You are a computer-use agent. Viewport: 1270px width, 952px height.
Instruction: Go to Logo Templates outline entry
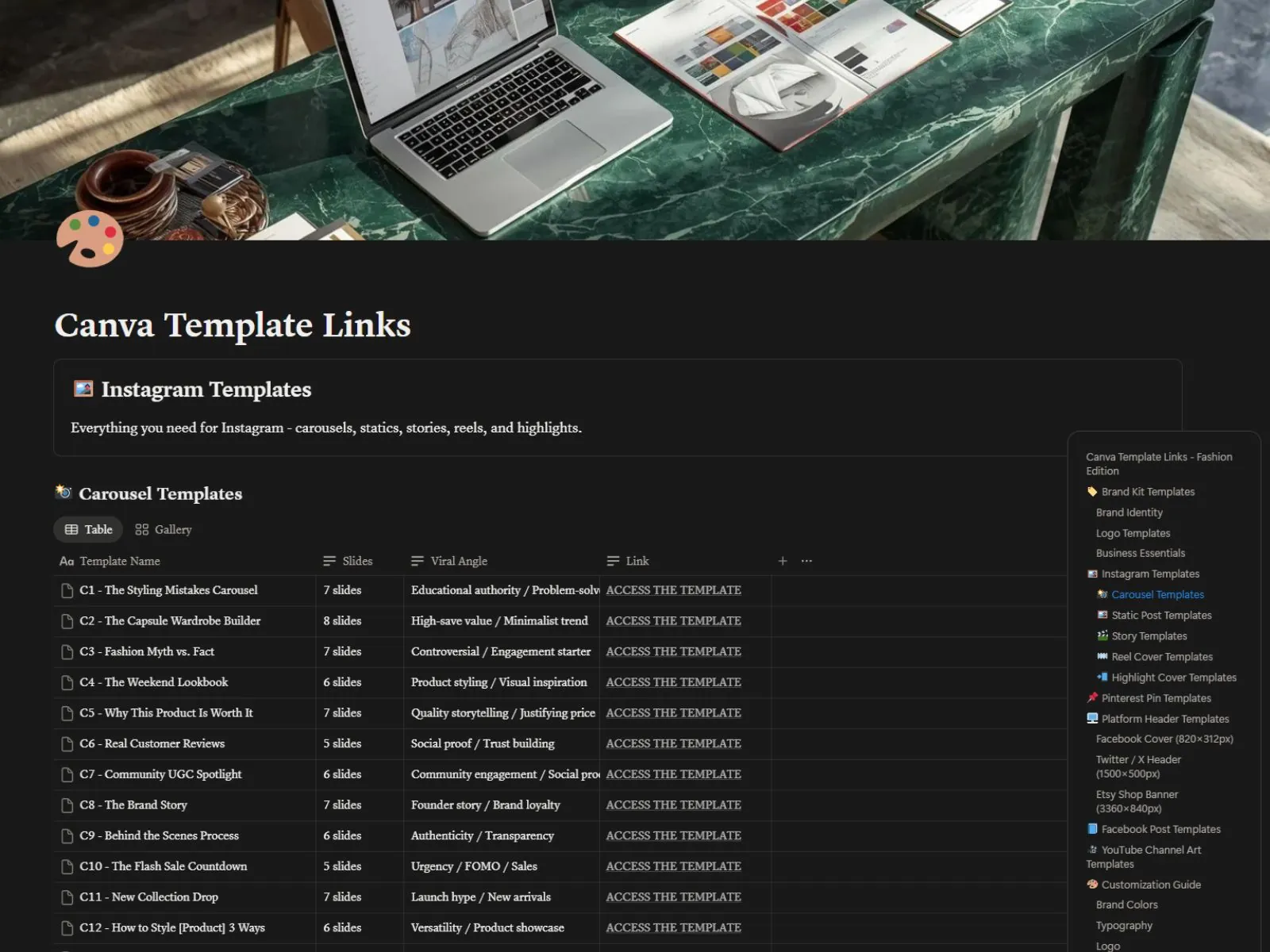[x=1133, y=533]
